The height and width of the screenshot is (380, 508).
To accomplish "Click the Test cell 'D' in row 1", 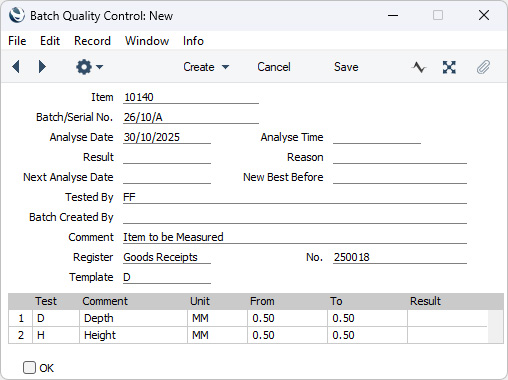I will [56, 318].
